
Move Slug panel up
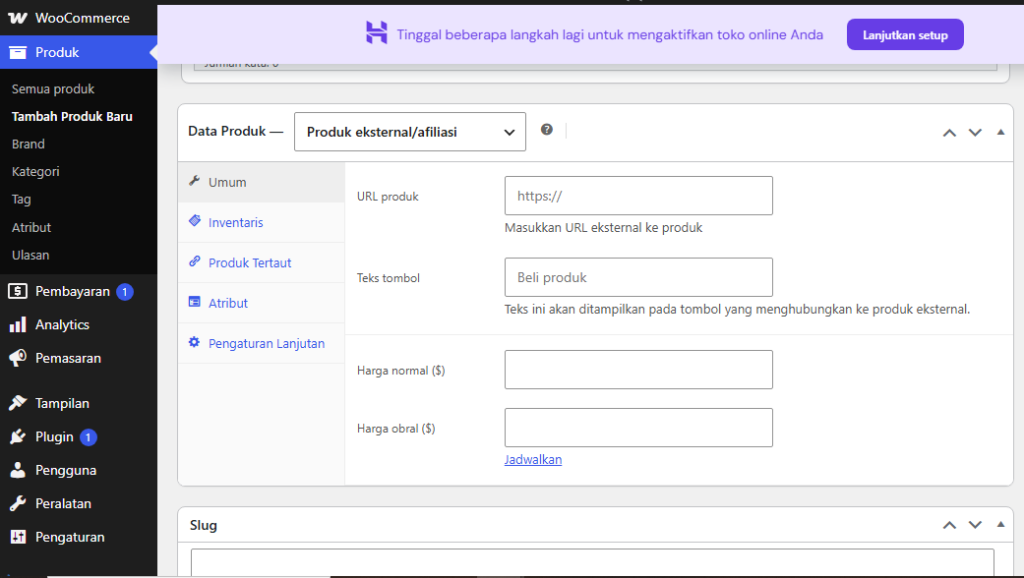950,524
